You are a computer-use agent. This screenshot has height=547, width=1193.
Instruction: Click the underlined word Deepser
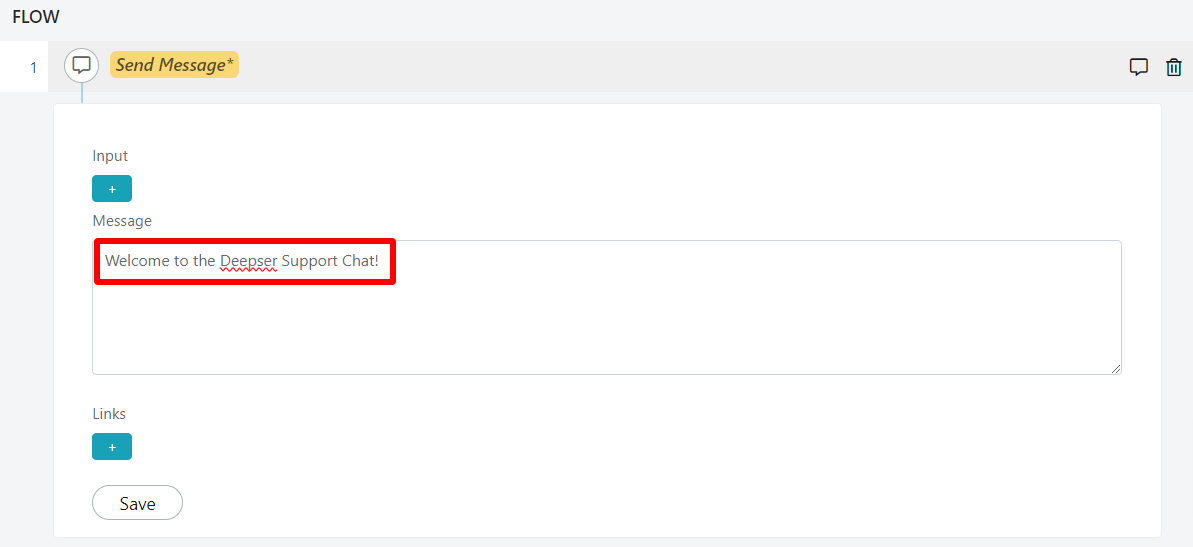click(249, 261)
